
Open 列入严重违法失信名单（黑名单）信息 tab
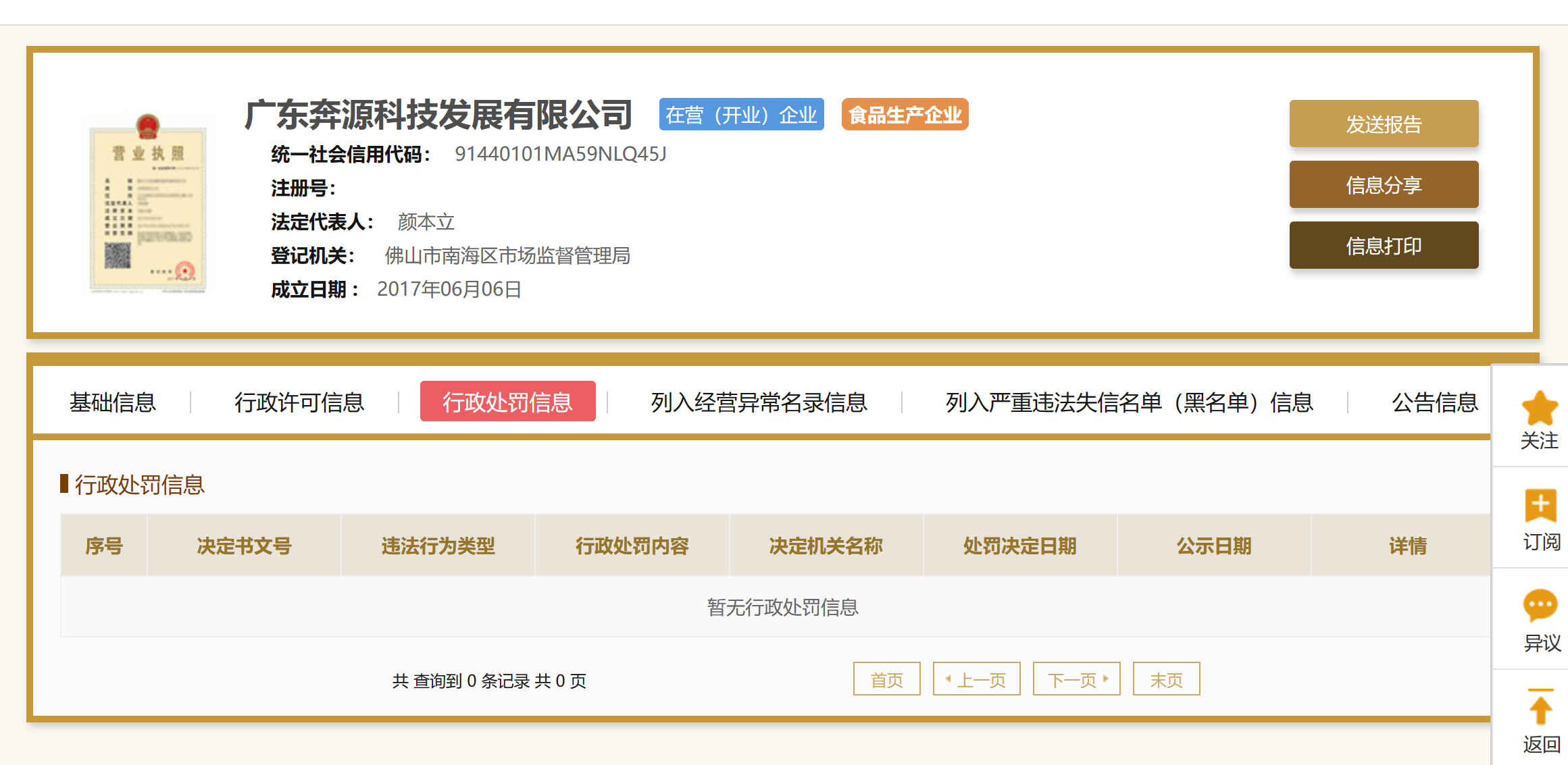pyautogui.click(x=1129, y=402)
